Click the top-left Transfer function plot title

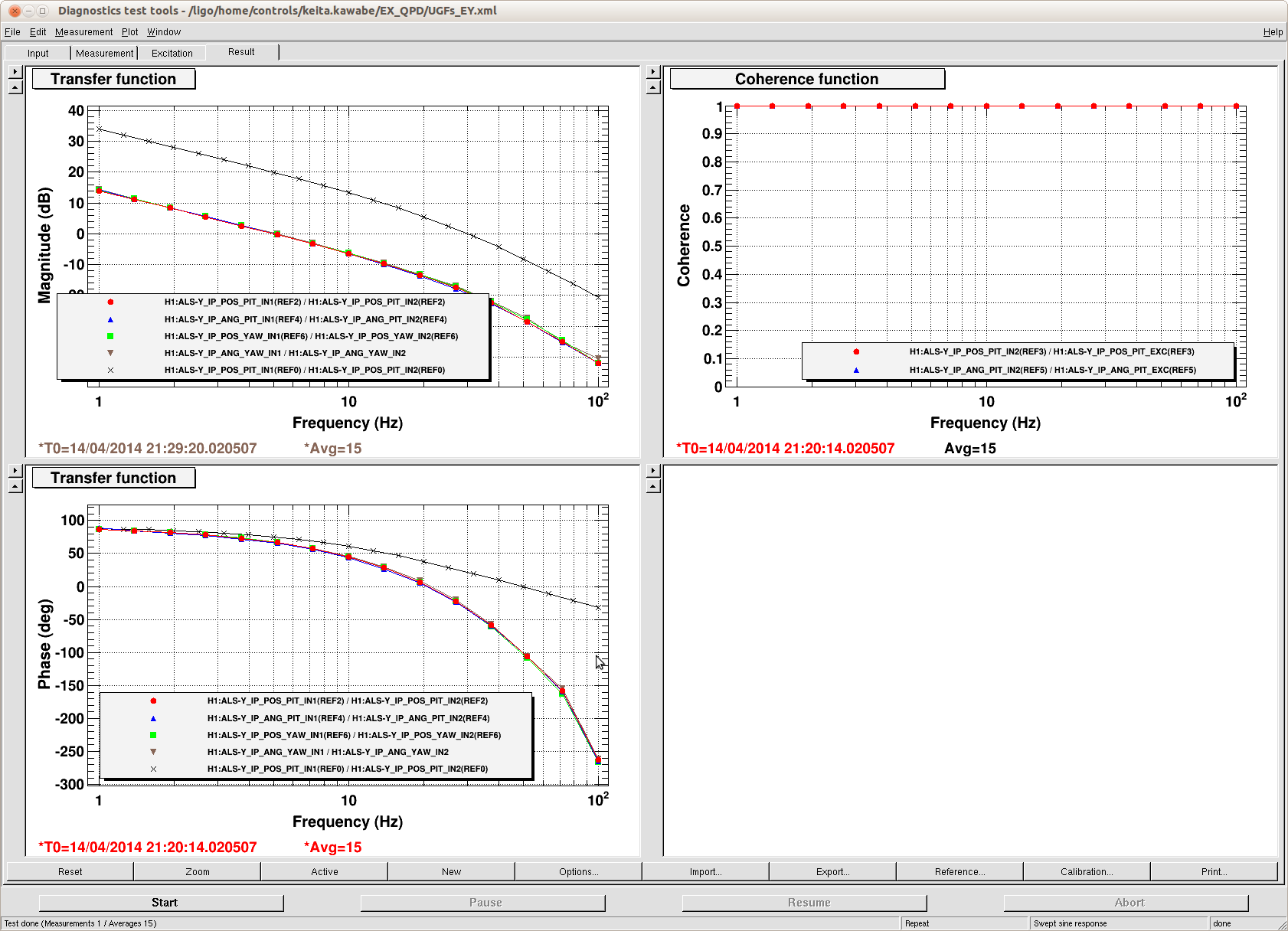pyautogui.click(x=113, y=79)
